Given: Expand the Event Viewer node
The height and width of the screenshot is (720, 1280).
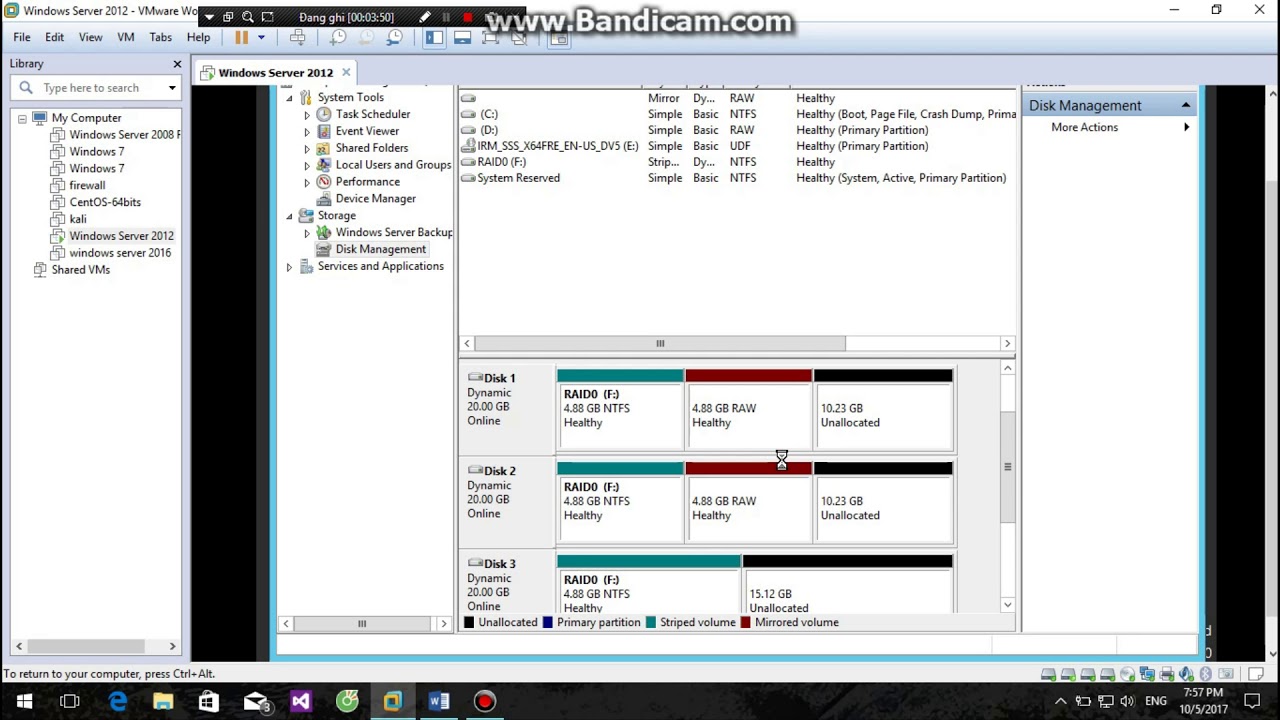Looking at the screenshot, I should coord(307,132).
